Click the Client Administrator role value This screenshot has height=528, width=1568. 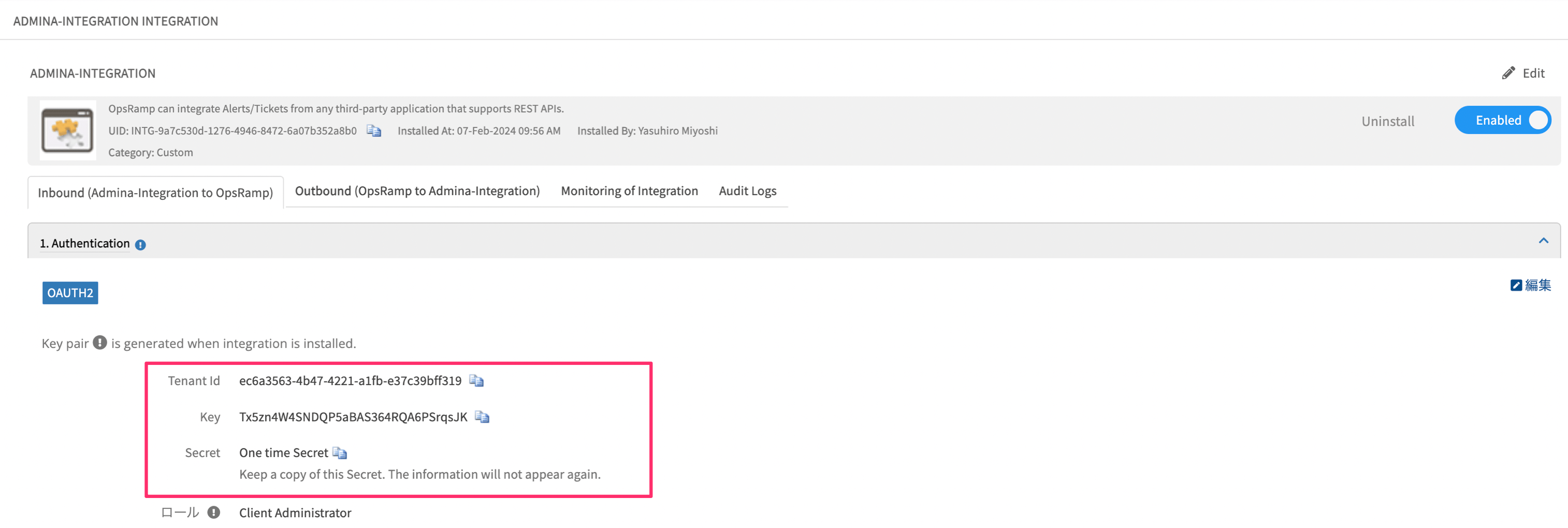click(x=295, y=513)
